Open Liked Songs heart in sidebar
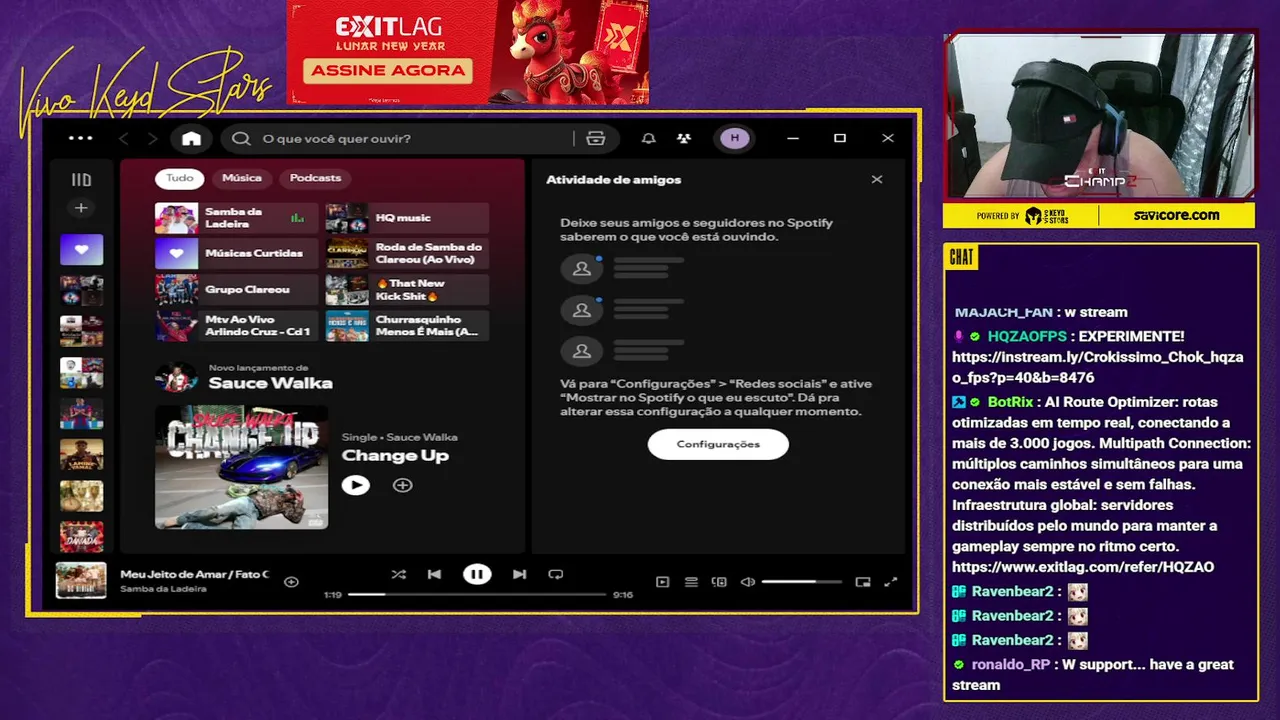This screenshot has width=1280, height=720. [81, 249]
